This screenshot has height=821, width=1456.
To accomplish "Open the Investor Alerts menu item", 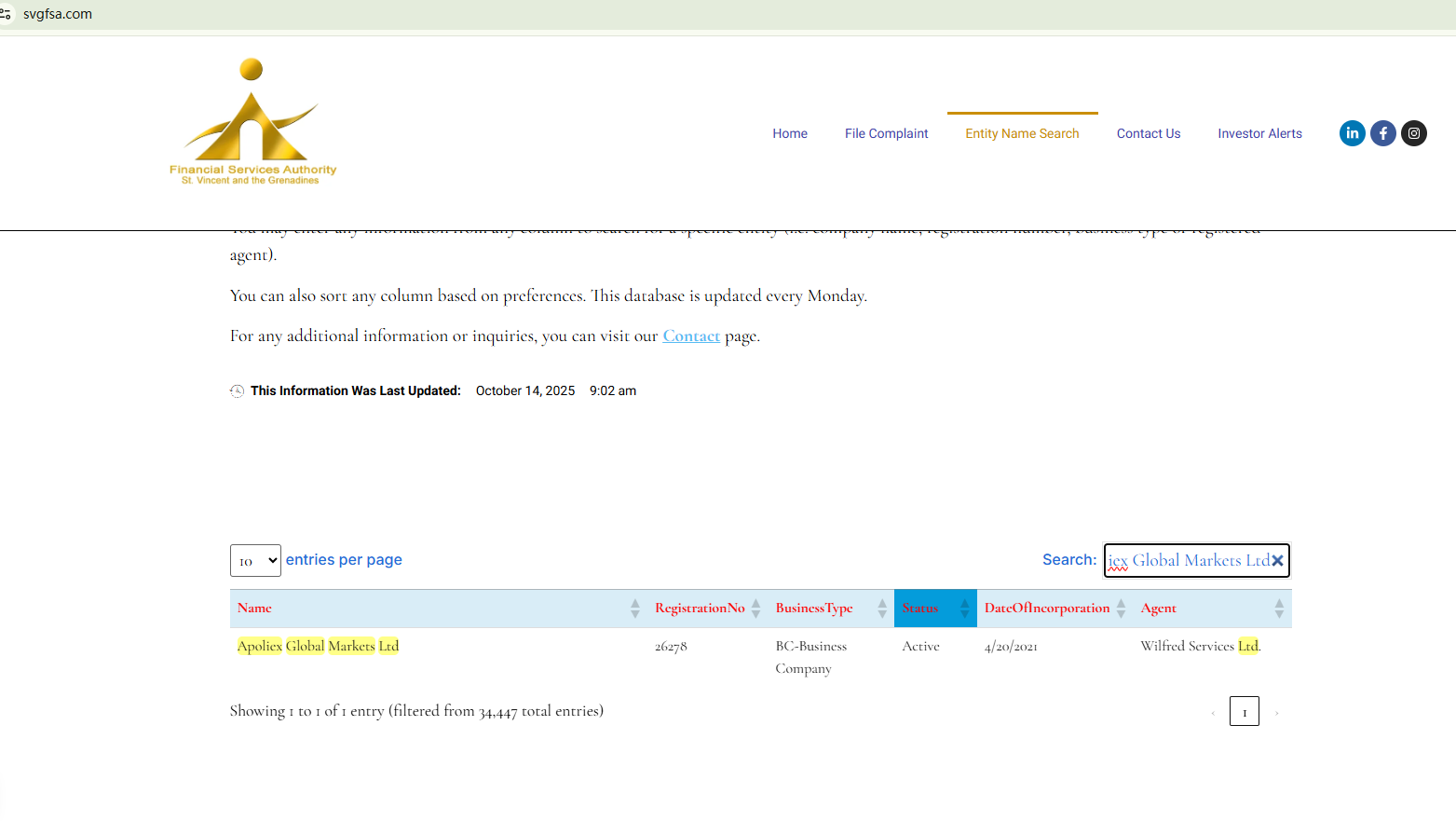I will click(x=1259, y=133).
